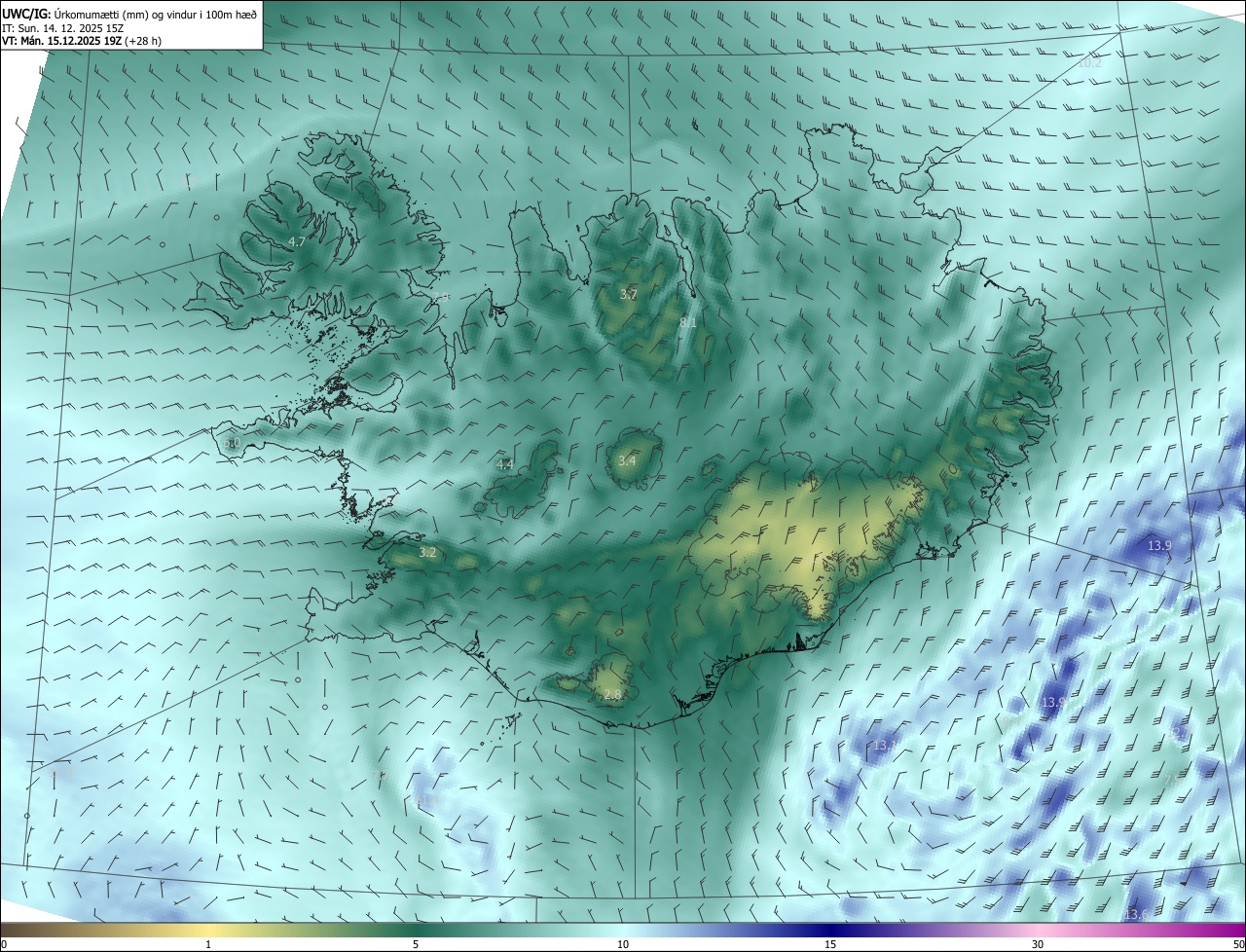Screen dimensions: 1246x952
Task: Click the '50' tick on the colour scale
Action: [x=1238, y=944]
